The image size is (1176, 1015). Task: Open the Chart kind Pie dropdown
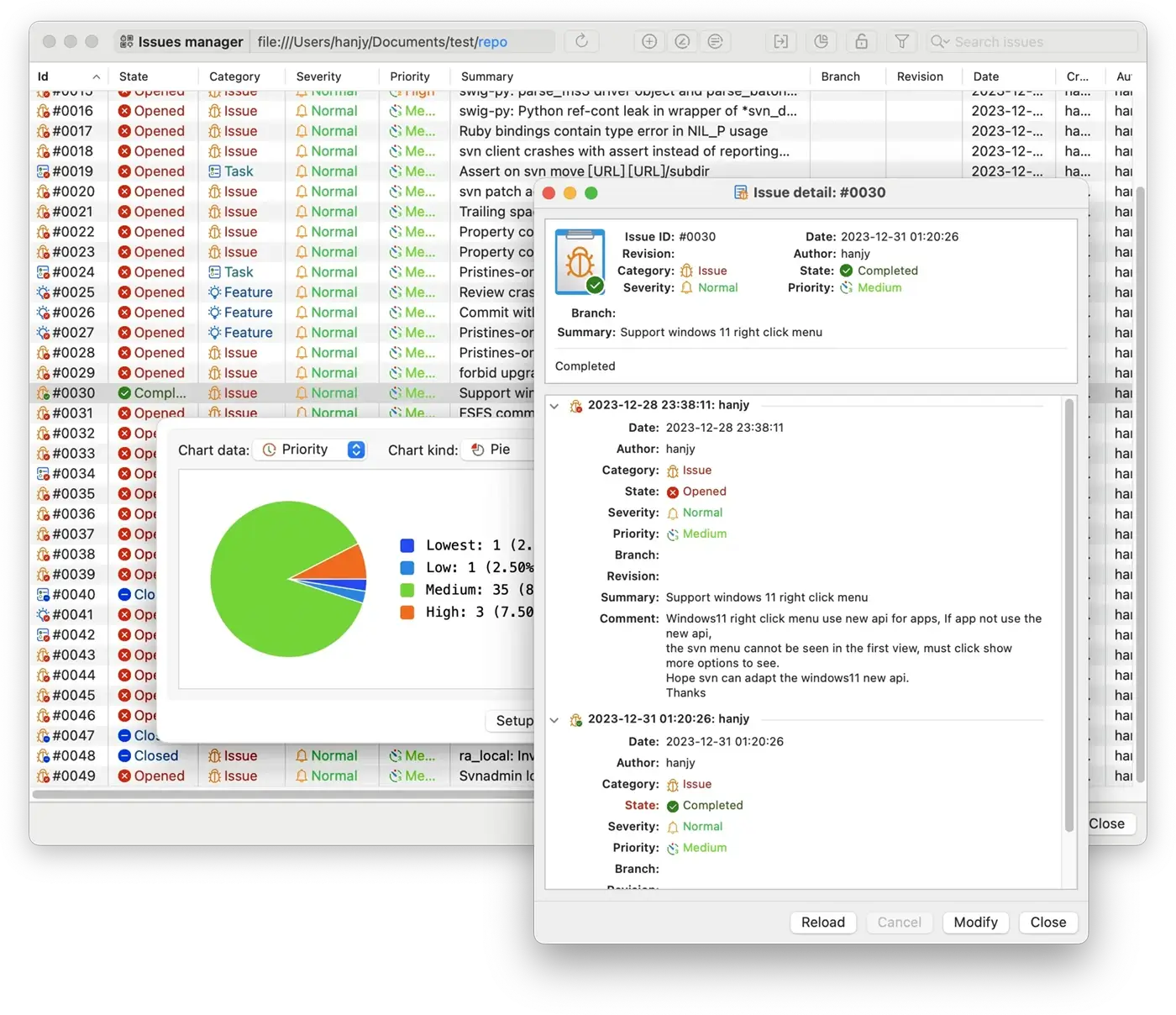pos(497,450)
